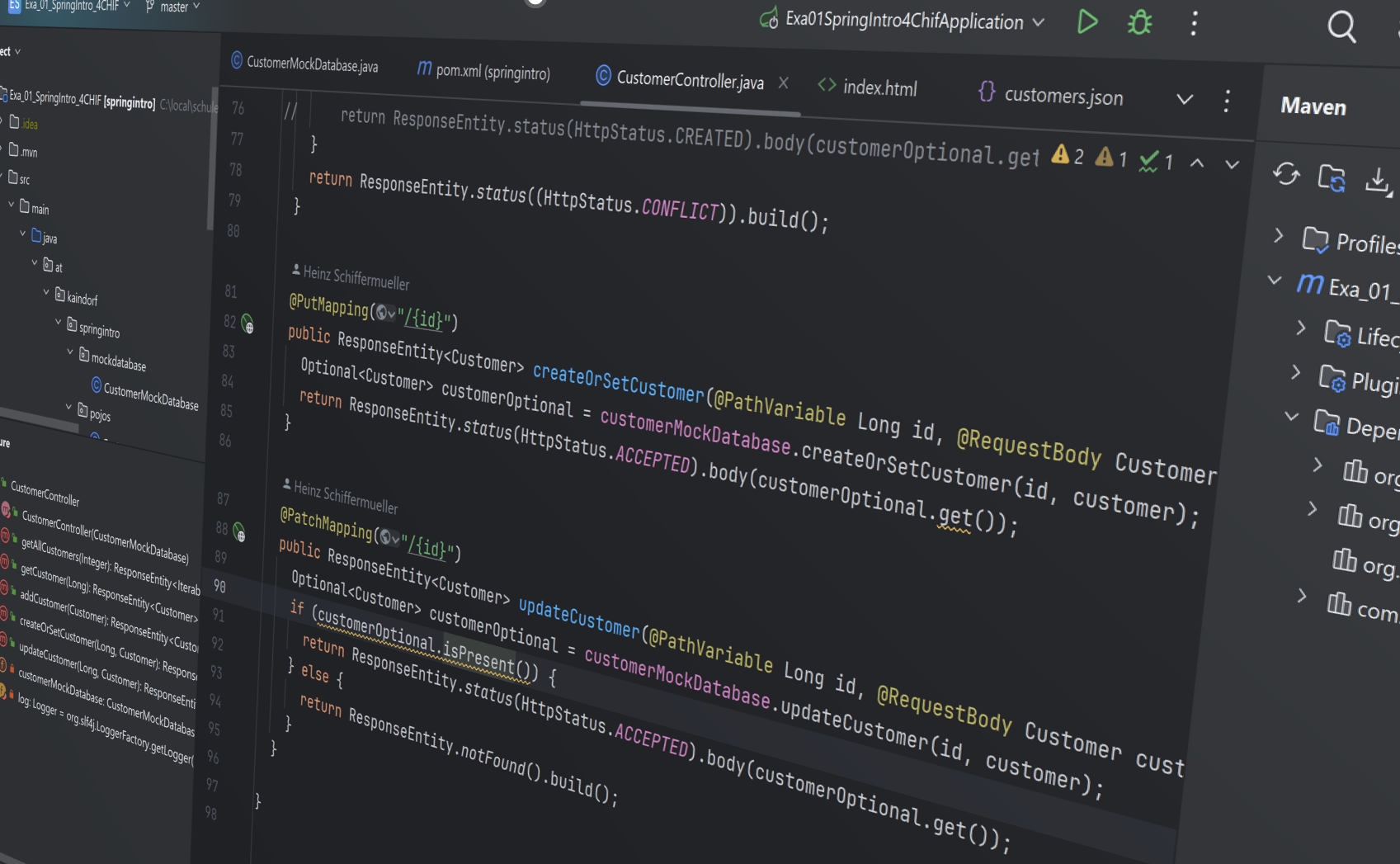Viewport: 1400px width, 864px height.
Task: Click gutter endpoint icon on line 82
Action: click(247, 324)
